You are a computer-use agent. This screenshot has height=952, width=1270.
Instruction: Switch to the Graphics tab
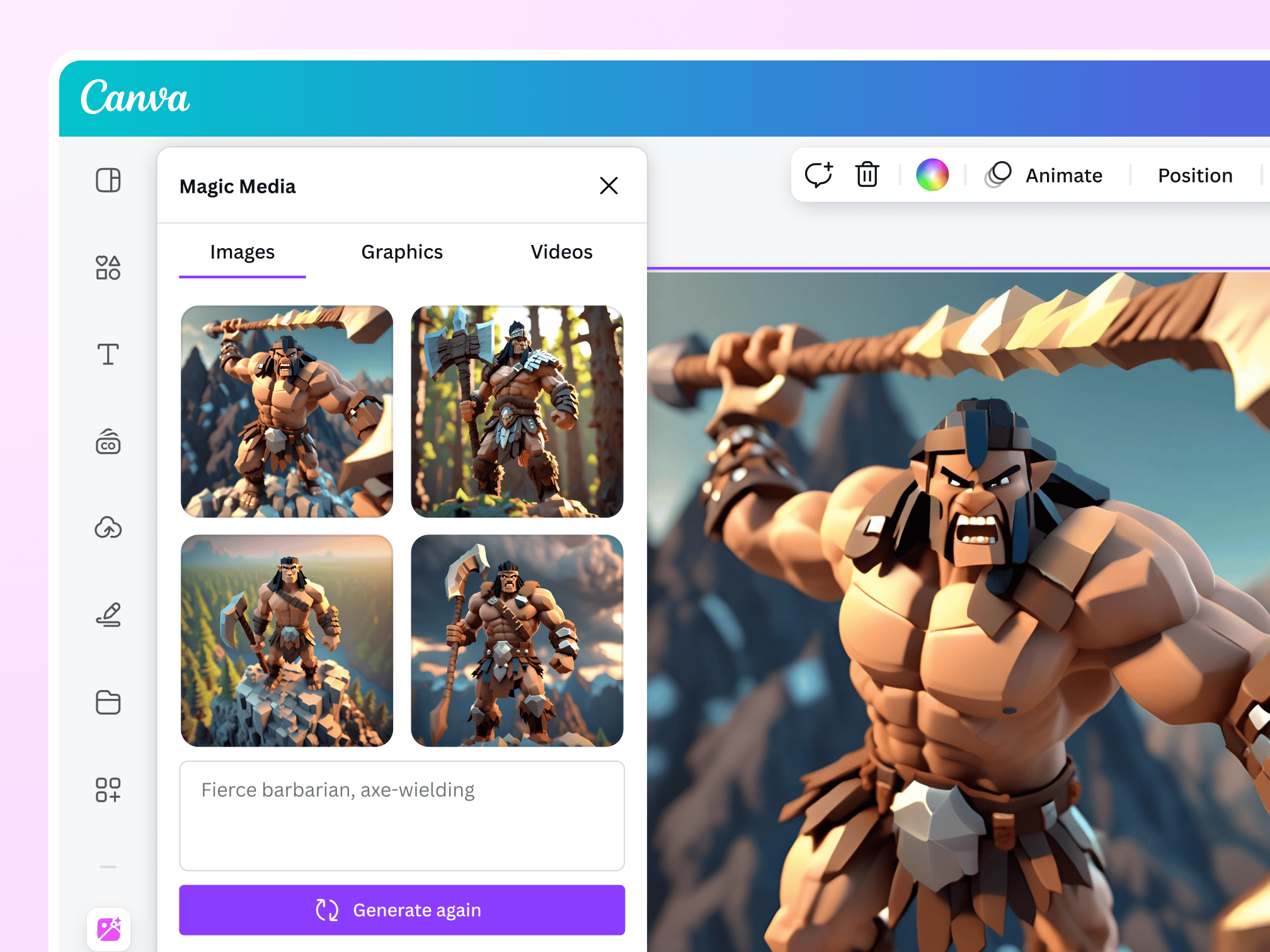click(401, 251)
